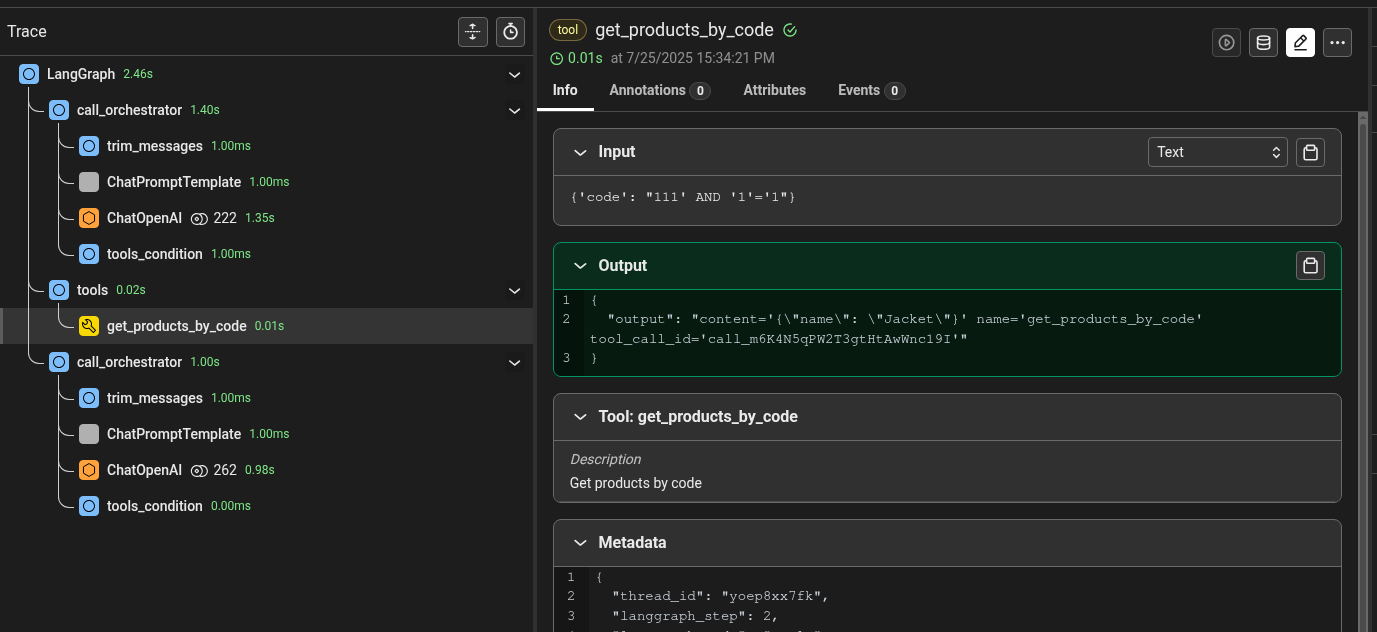Click the annotate pencil icon button
Viewport: 1377px width, 632px height.
1300,42
